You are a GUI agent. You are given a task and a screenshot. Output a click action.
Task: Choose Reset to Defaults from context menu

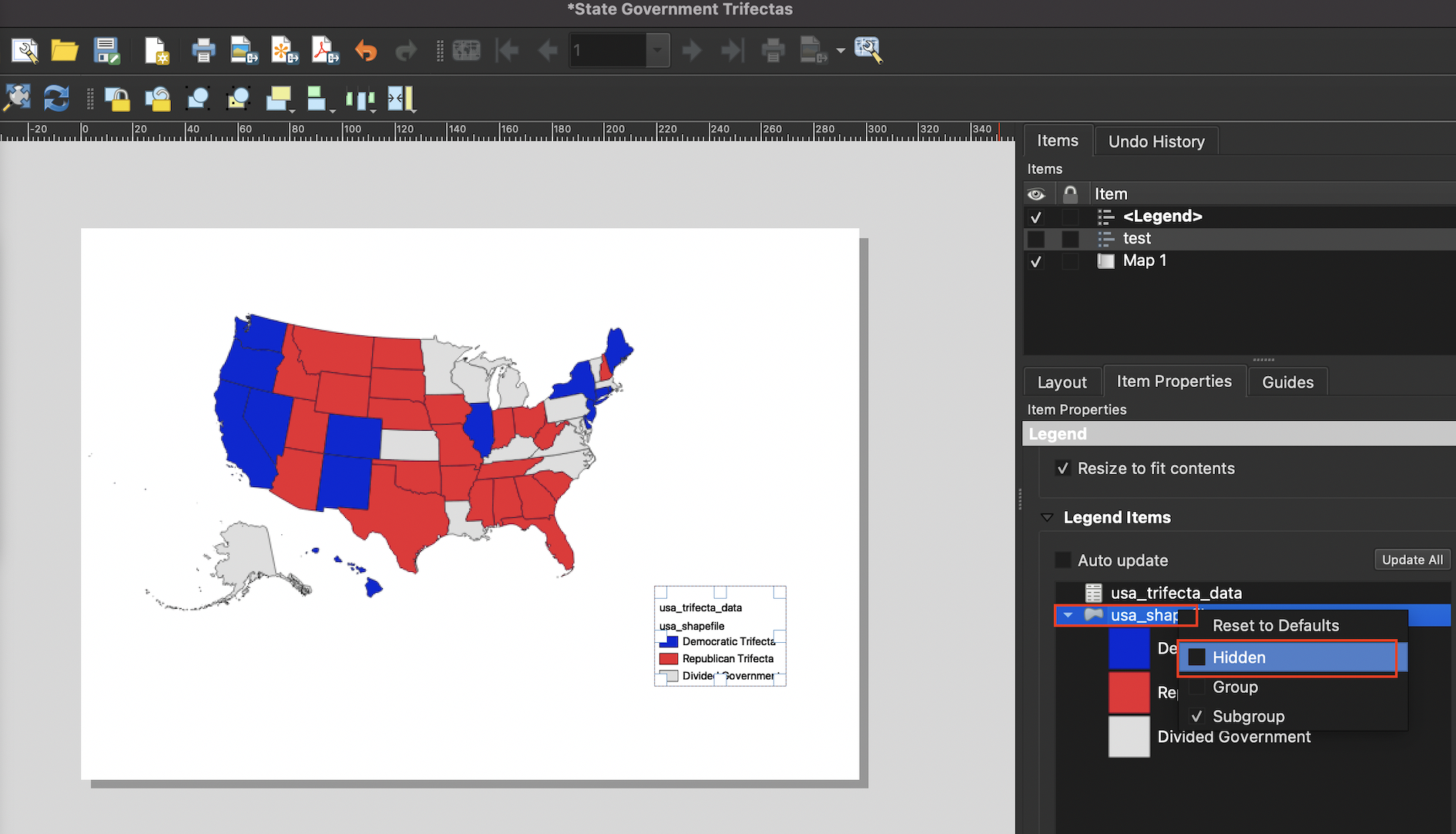point(1276,626)
